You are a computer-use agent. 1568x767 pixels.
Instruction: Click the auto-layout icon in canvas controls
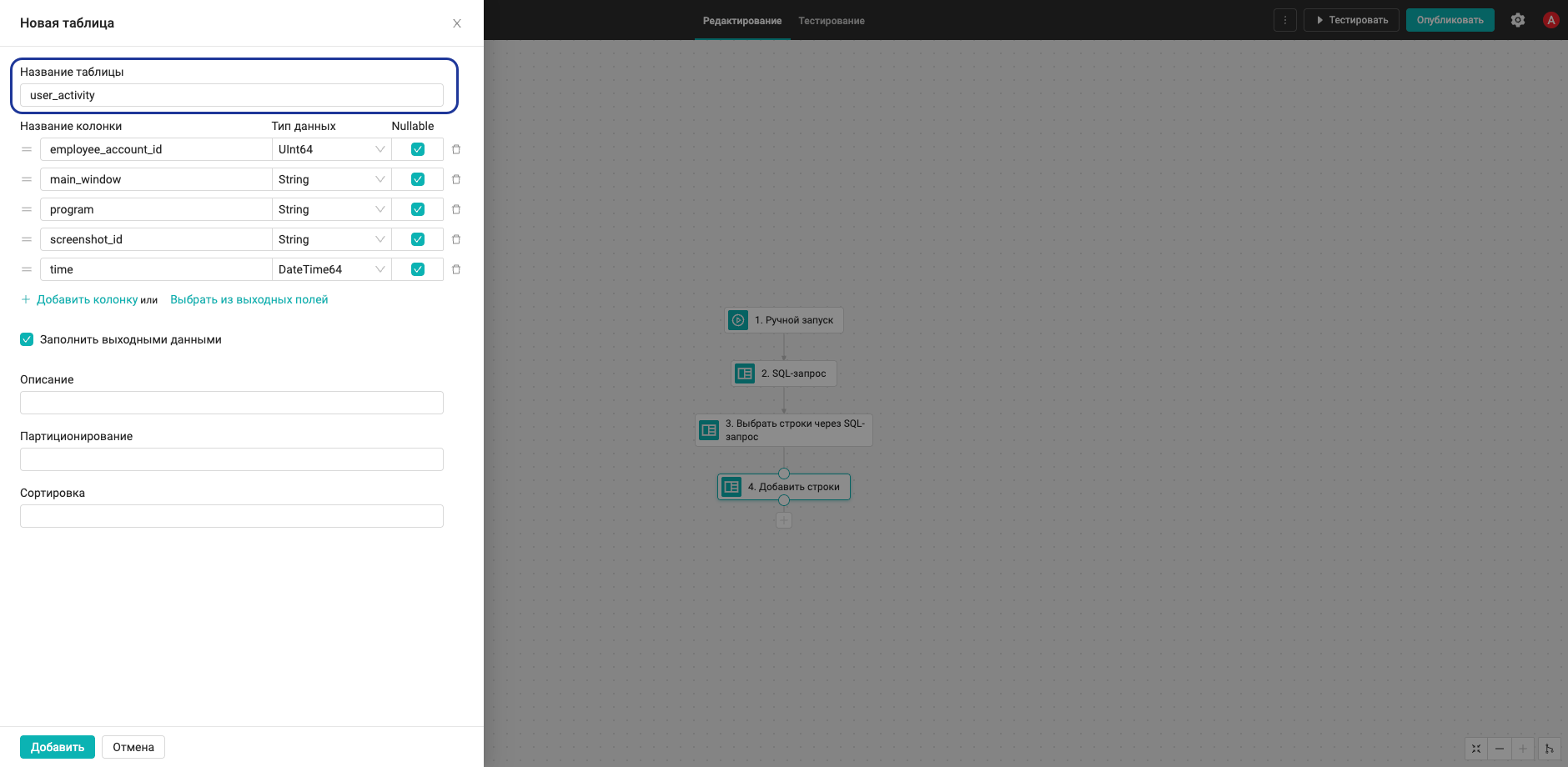click(x=1550, y=749)
